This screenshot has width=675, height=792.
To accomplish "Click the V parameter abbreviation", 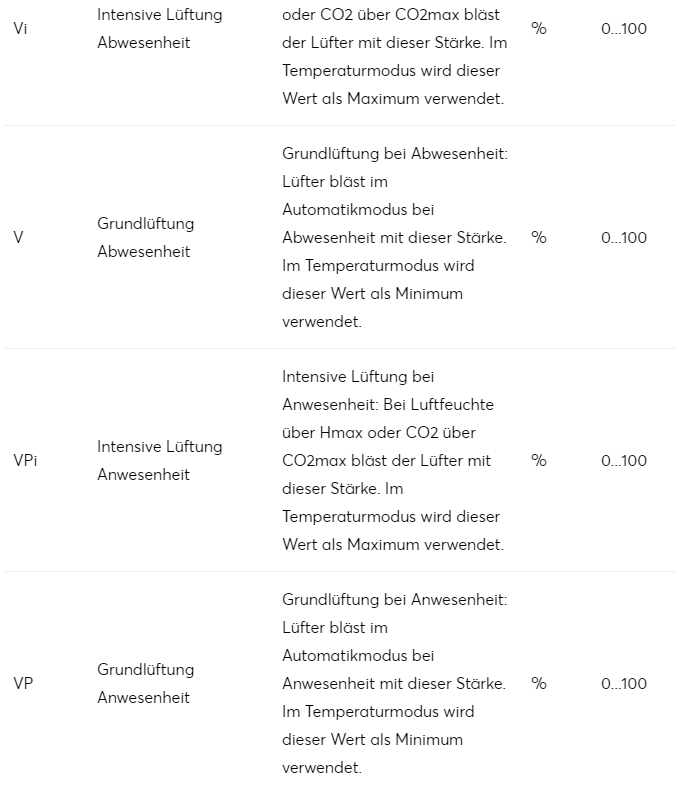I will point(19,238).
